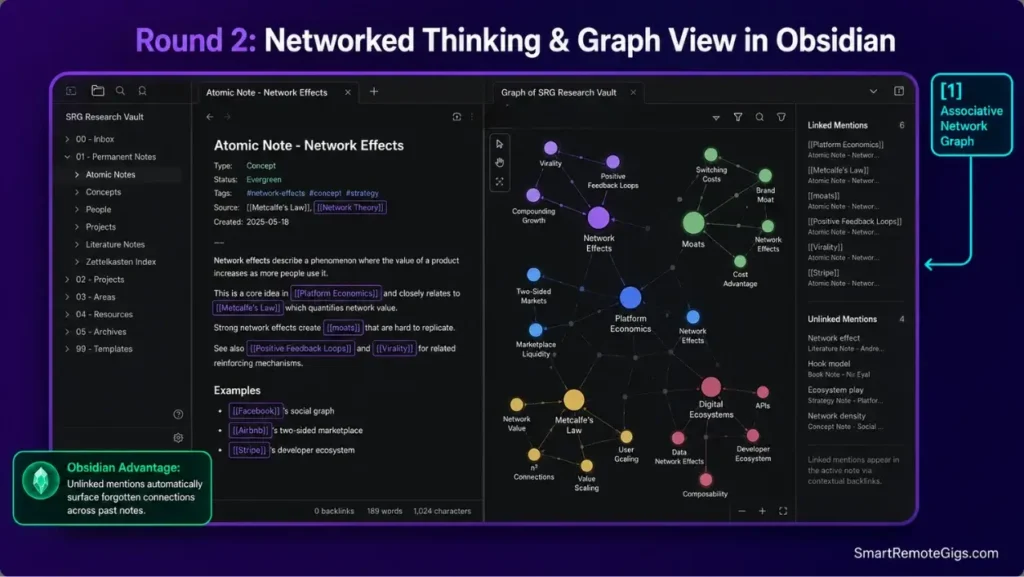Expand the 04 - Resources folder
The height and width of the screenshot is (577, 1024).
(x=67, y=315)
